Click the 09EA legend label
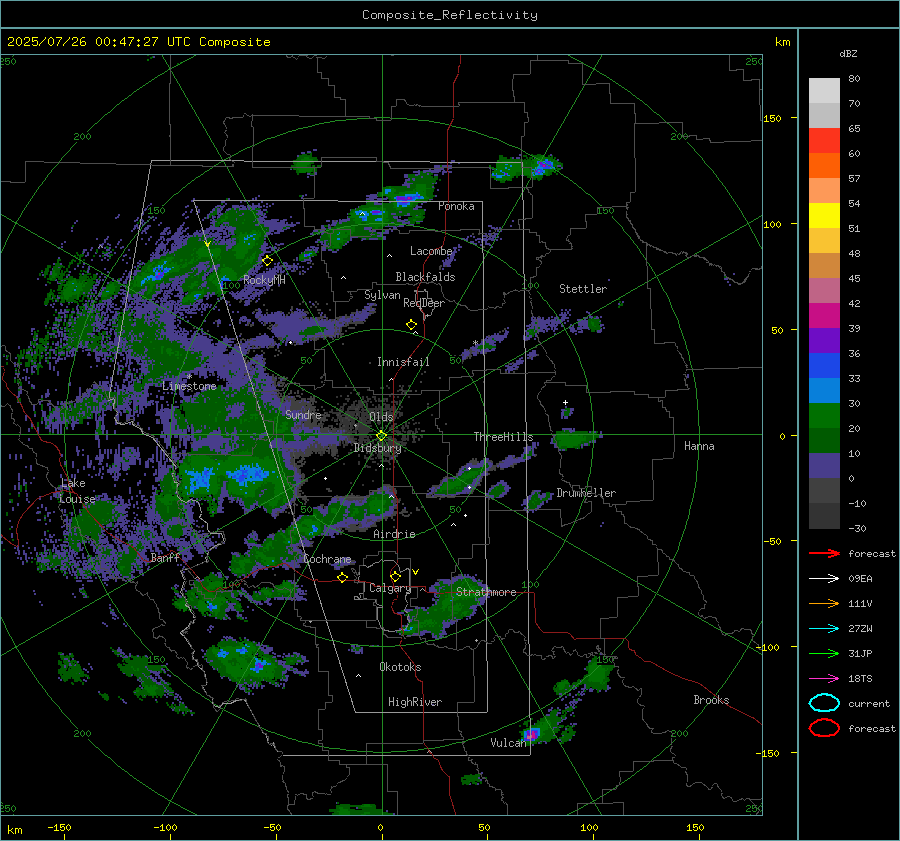This screenshot has width=900, height=841. (860, 579)
